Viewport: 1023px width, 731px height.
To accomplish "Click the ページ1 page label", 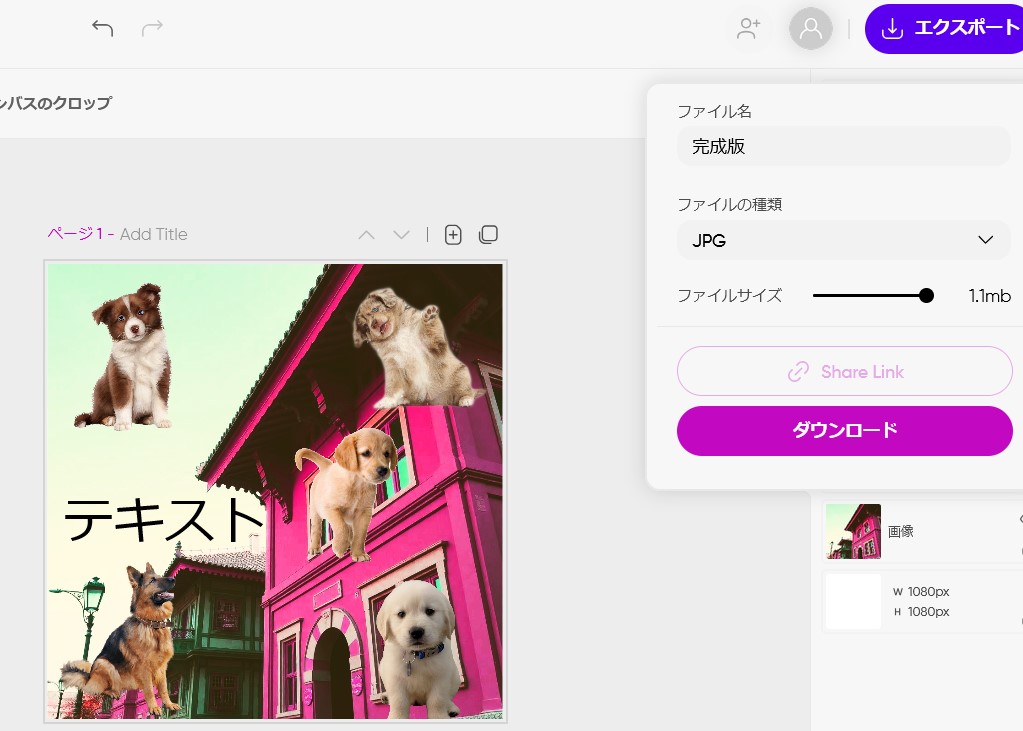I will (76, 234).
